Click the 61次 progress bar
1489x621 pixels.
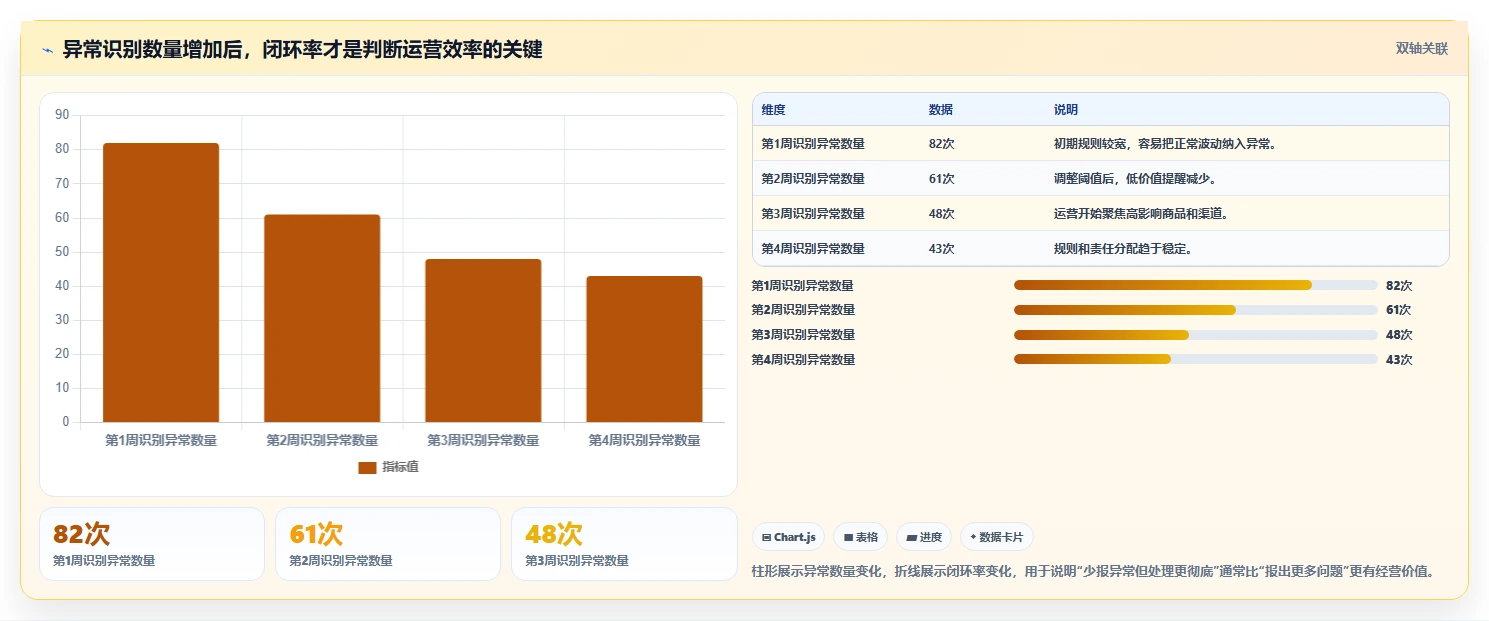tap(1196, 310)
